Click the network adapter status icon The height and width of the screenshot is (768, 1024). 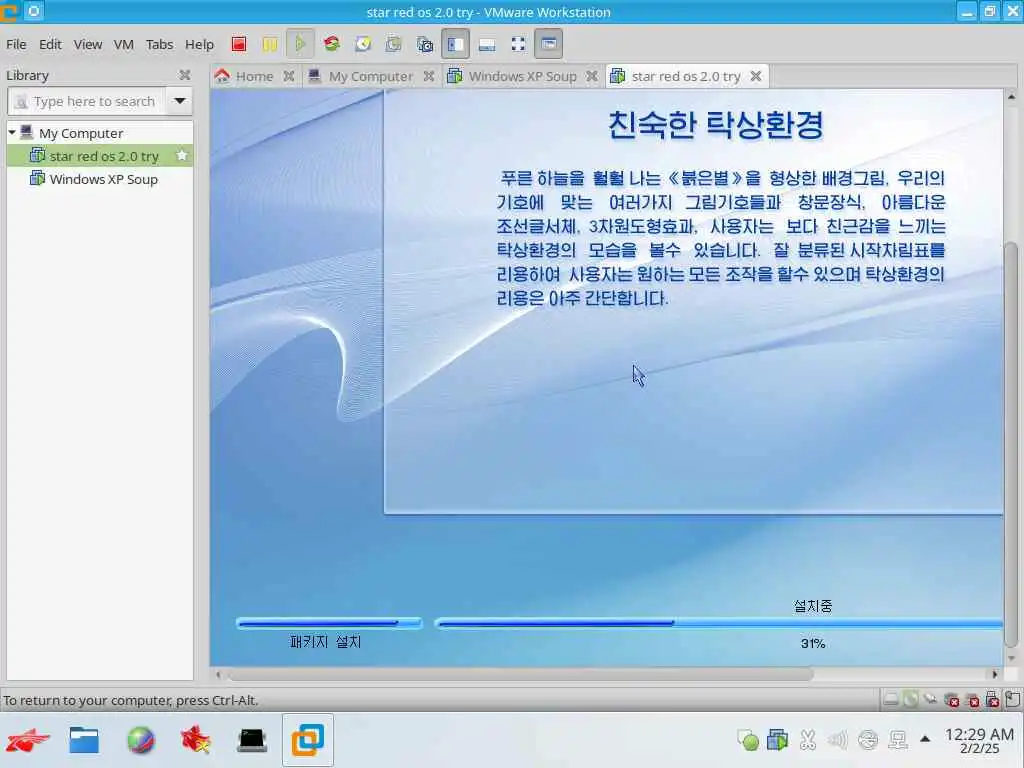(930, 700)
